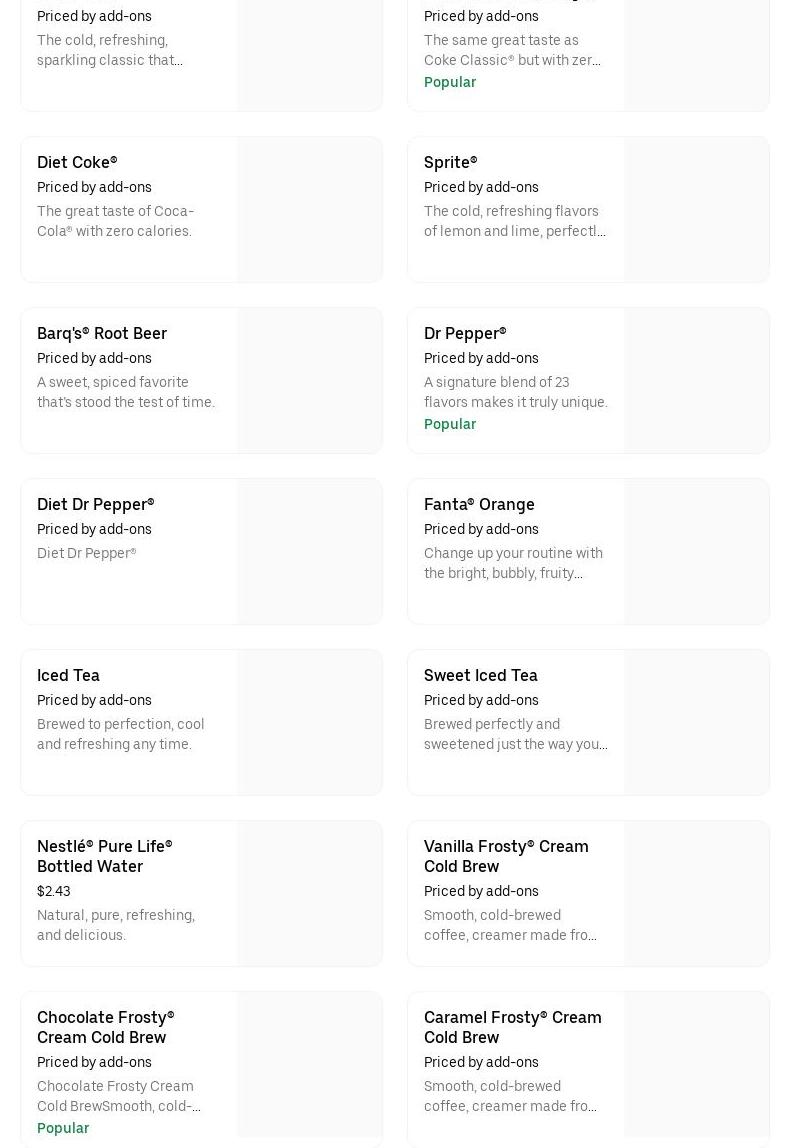Choose Caramel Frosty Cream Cold Brew title
The image size is (804, 1148).
pyautogui.click(x=512, y=1027)
